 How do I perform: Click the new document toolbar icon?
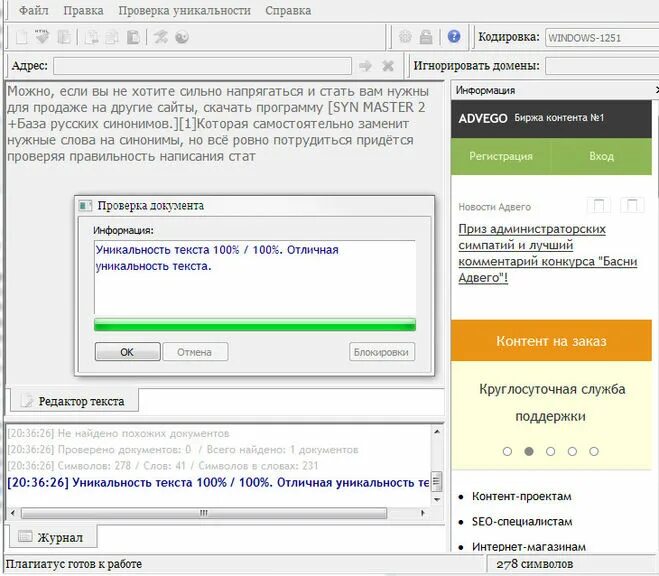point(21,37)
